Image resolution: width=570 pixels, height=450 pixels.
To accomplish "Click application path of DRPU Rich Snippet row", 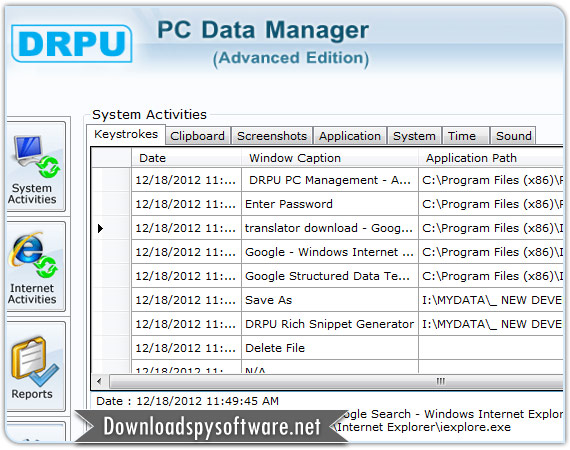I will tap(491, 324).
